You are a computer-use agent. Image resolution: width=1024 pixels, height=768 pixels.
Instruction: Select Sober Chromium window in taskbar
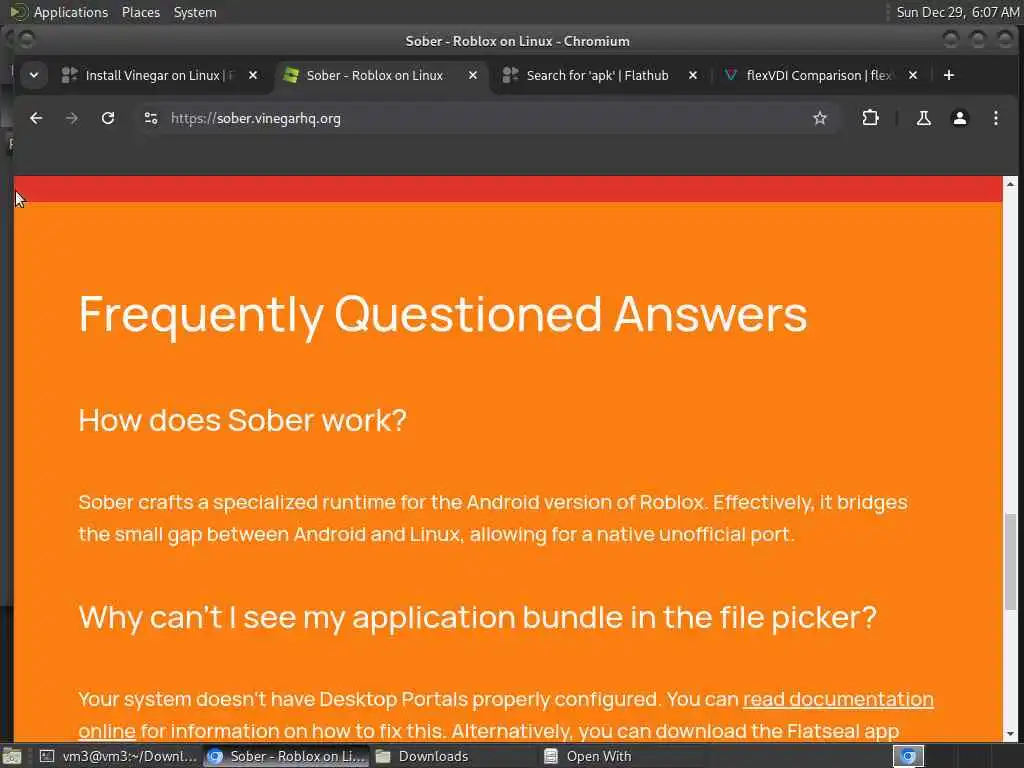tap(286, 756)
